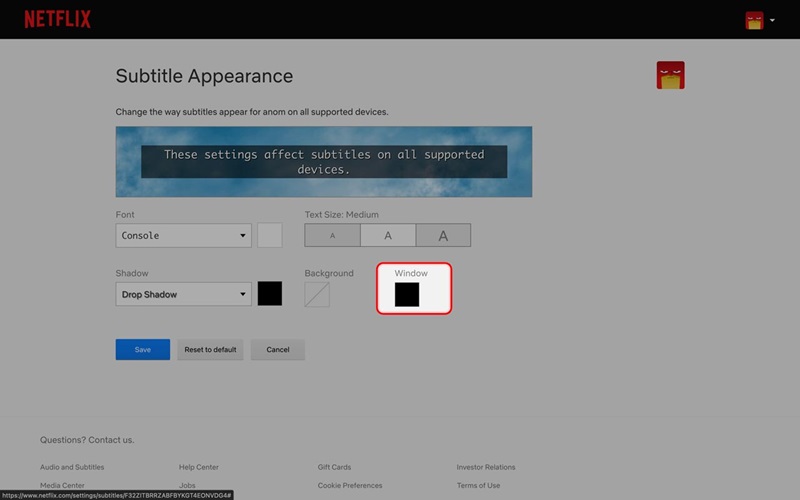Pick the font color swatch
The image size is (800, 500).
[x=270, y=236]
